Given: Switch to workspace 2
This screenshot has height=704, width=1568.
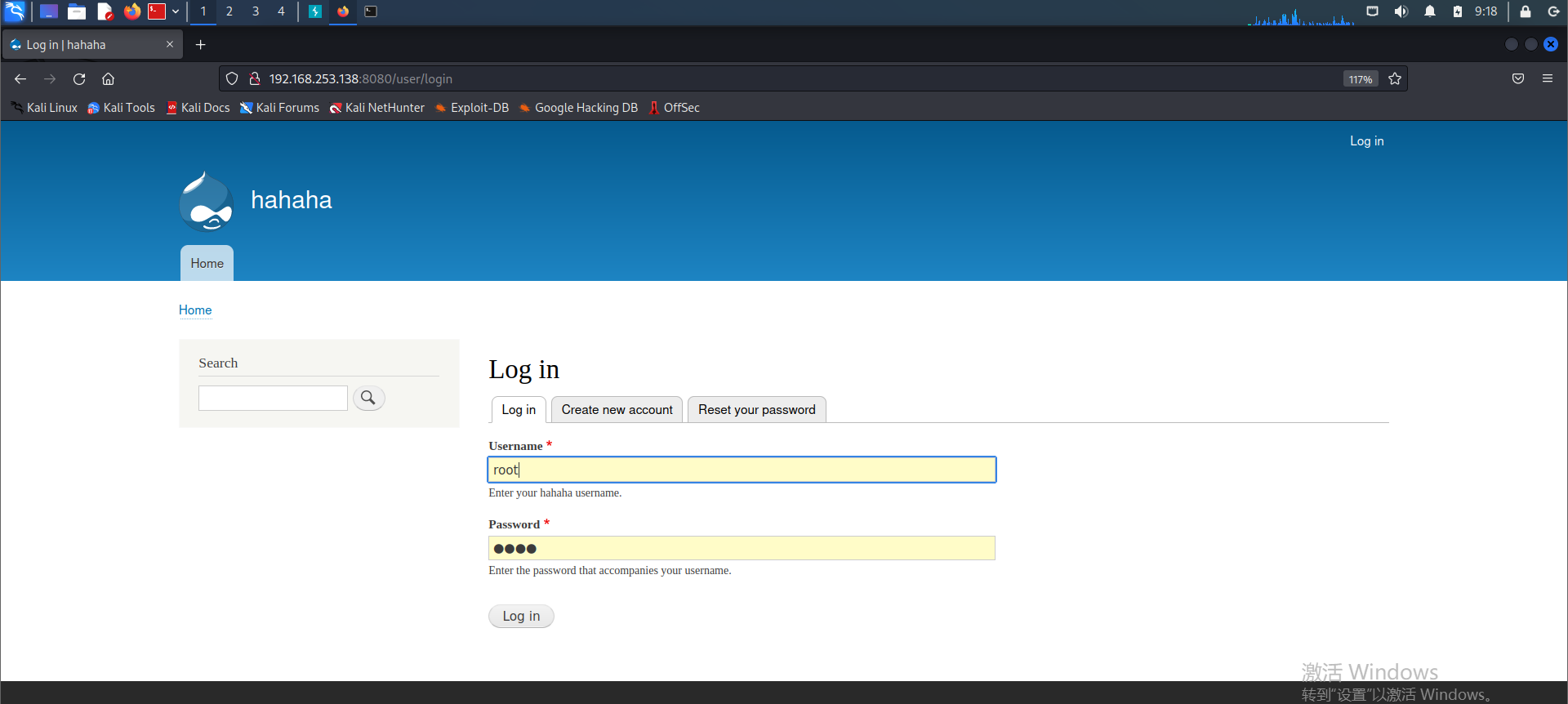Looking at the screenshot, I should coord(229,11).
